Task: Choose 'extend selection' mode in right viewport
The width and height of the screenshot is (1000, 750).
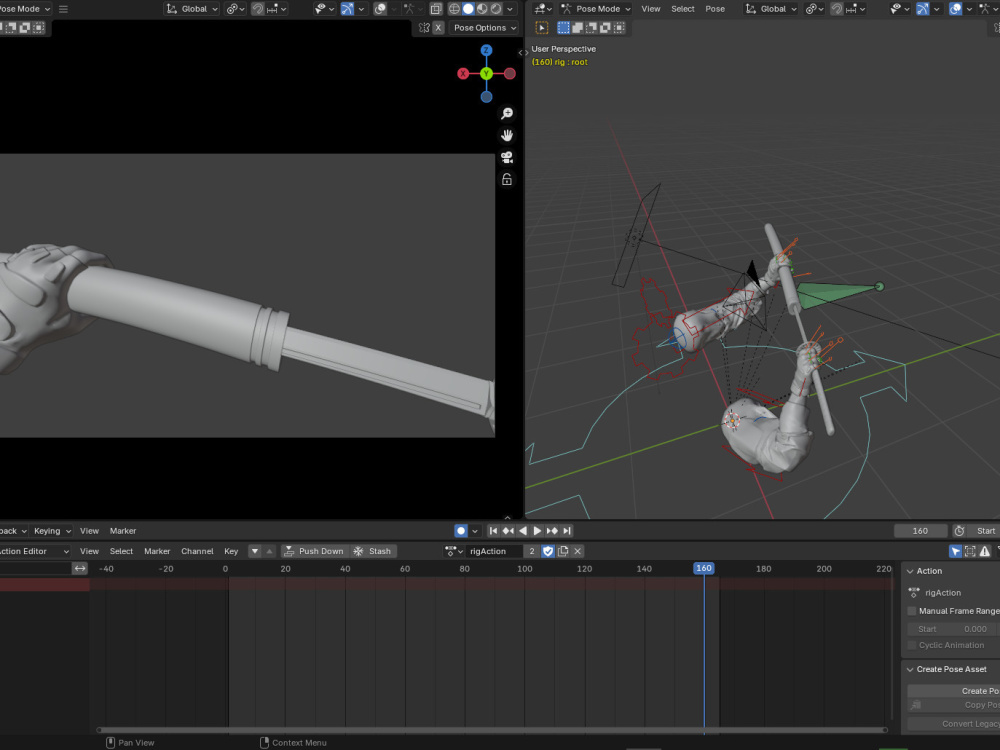Action: [x=577, y=27]
